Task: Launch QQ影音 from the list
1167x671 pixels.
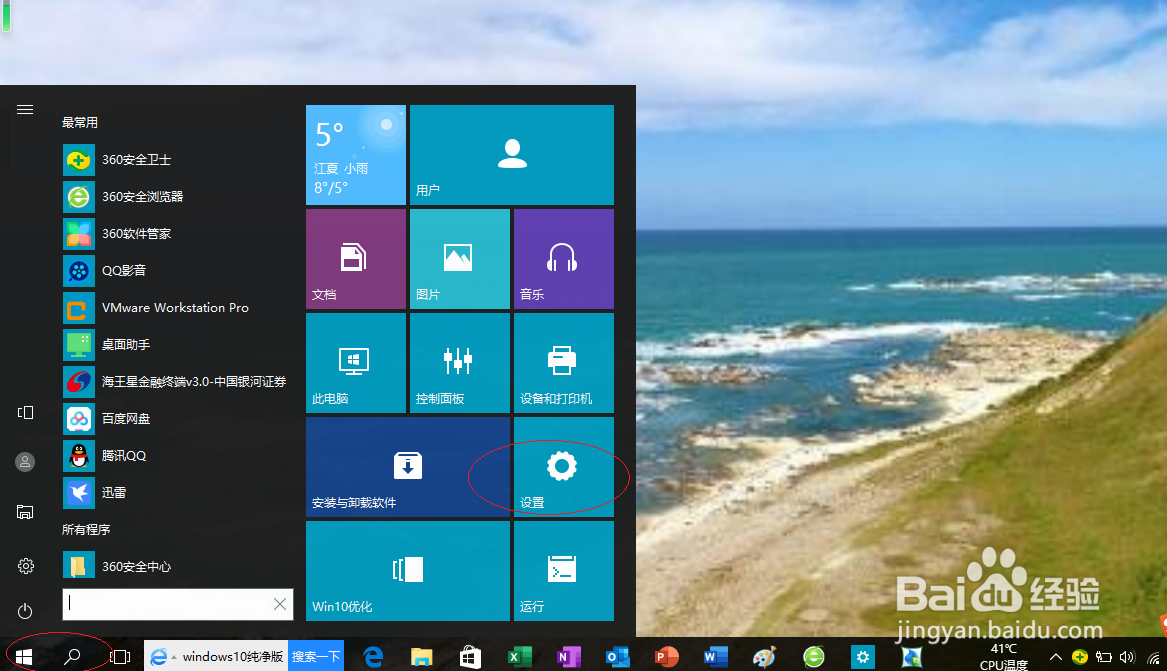Action: point(177,271)
